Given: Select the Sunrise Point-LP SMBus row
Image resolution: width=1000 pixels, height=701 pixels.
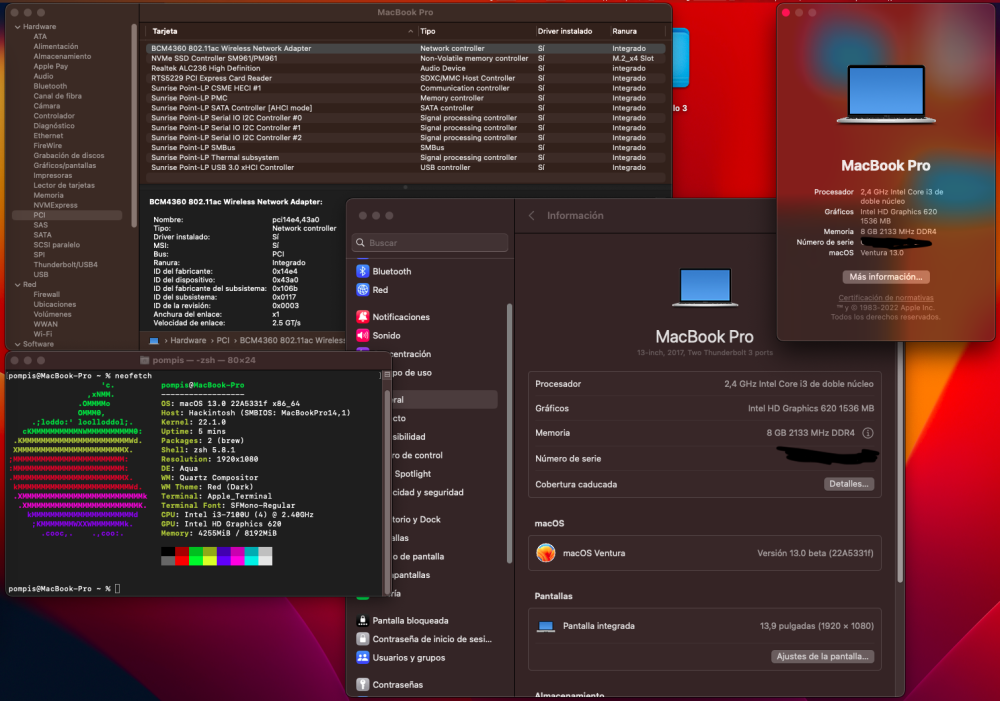Looking at the screenshot, I should click(x=405, y=147).
